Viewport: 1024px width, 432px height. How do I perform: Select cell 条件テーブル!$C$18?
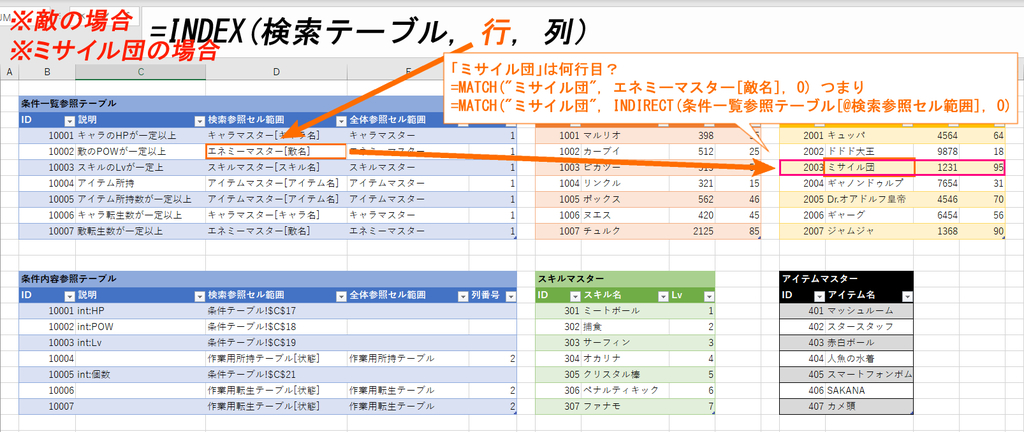pyautogui.click(x=276, y=327)
